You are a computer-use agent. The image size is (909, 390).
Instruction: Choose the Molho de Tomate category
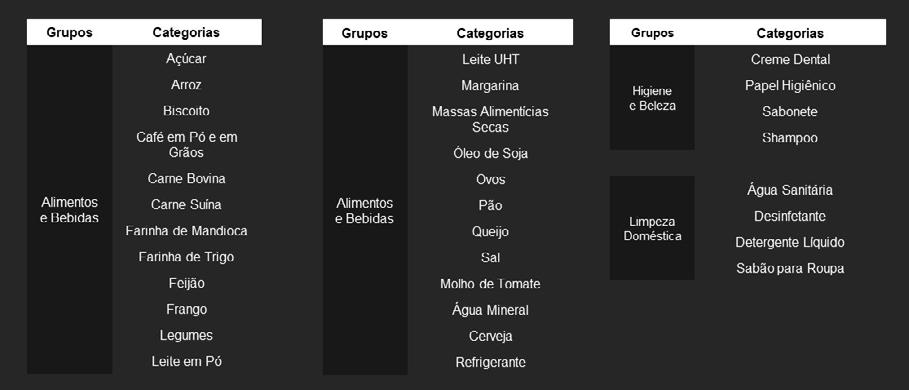[x=490, y=284]
